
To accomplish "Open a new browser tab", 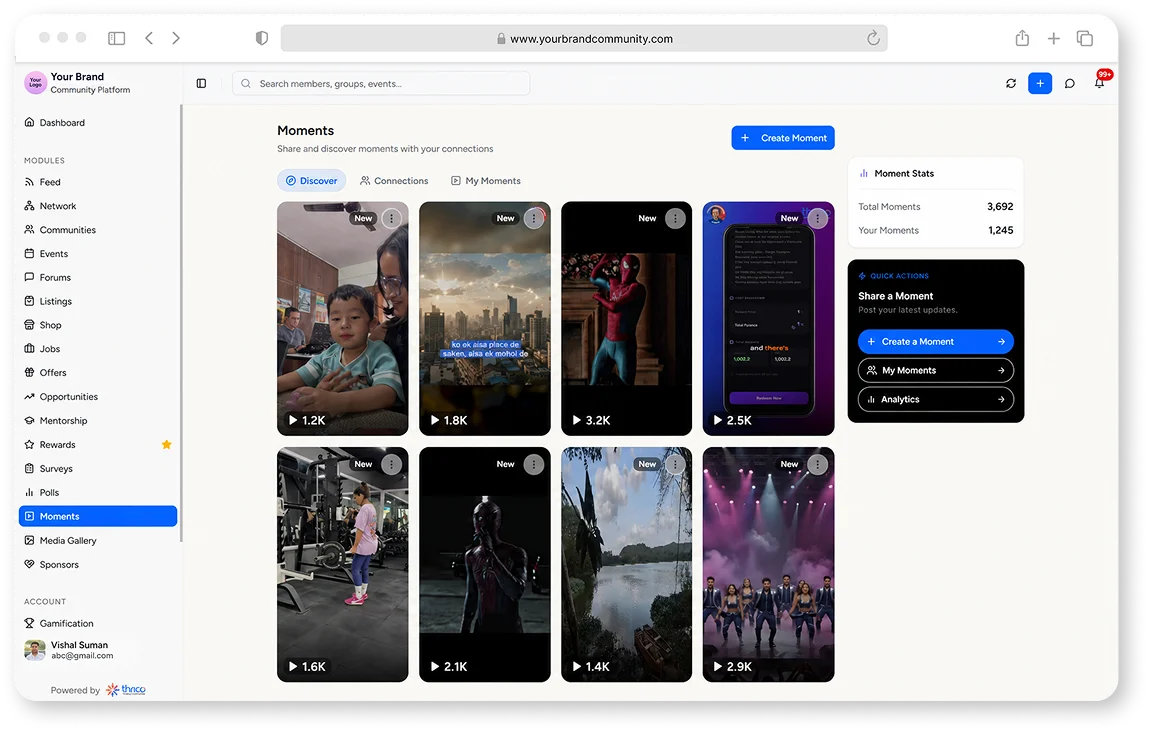I will tap(1054, 38).
